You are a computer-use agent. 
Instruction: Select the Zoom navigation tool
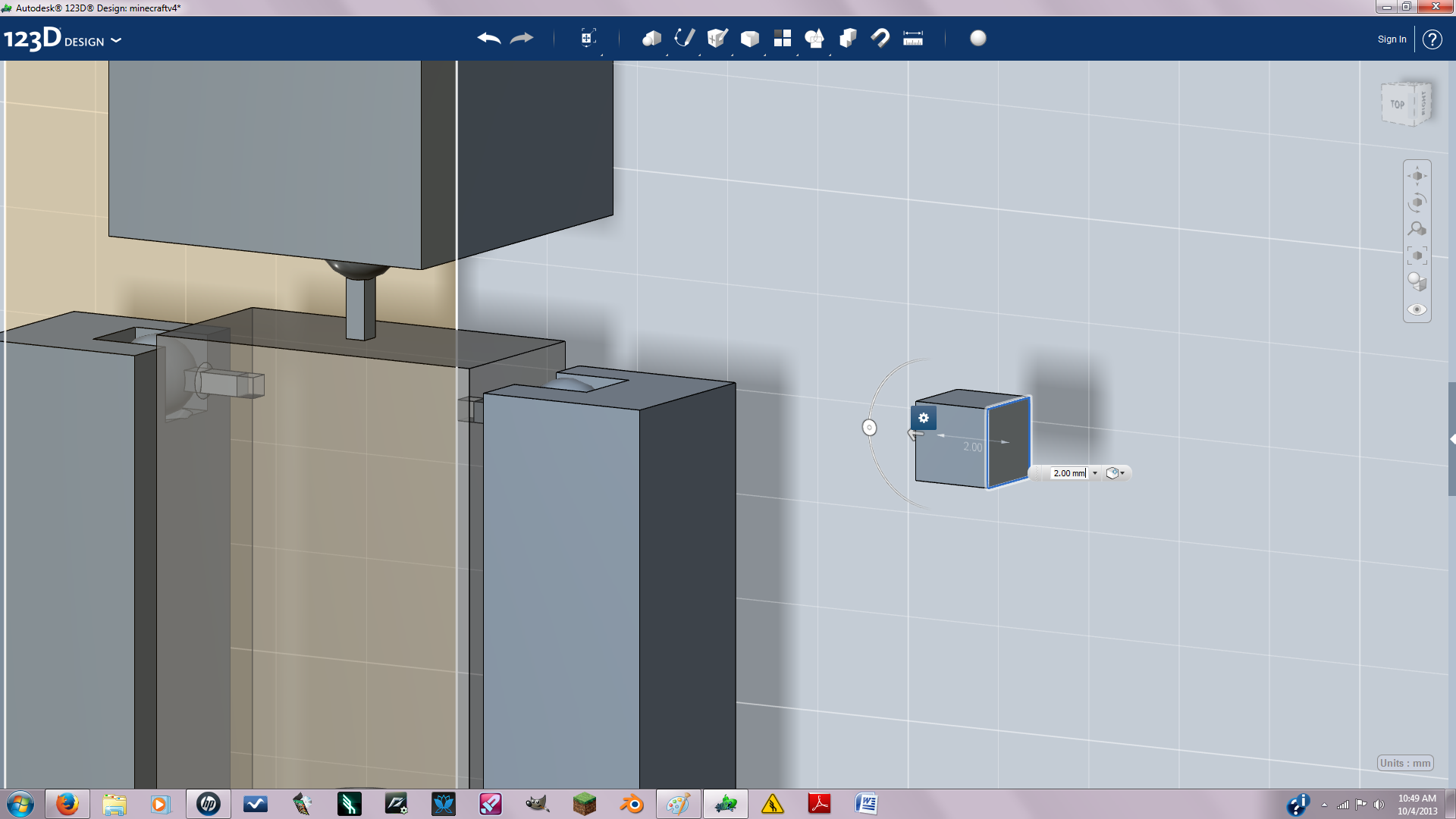1417,229
